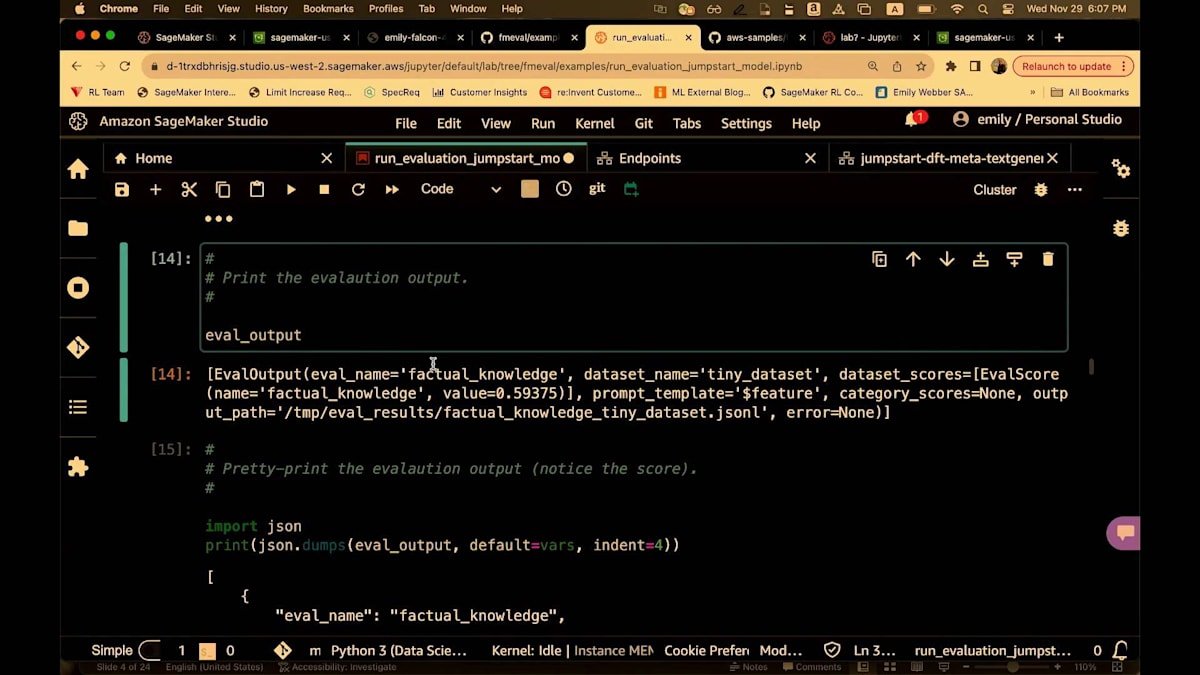Viewport: 1200px width, 675px height.
Task: Open the debugger bug icon in right sidebar
Action: pyautogui.click(x=1121, y=228)
